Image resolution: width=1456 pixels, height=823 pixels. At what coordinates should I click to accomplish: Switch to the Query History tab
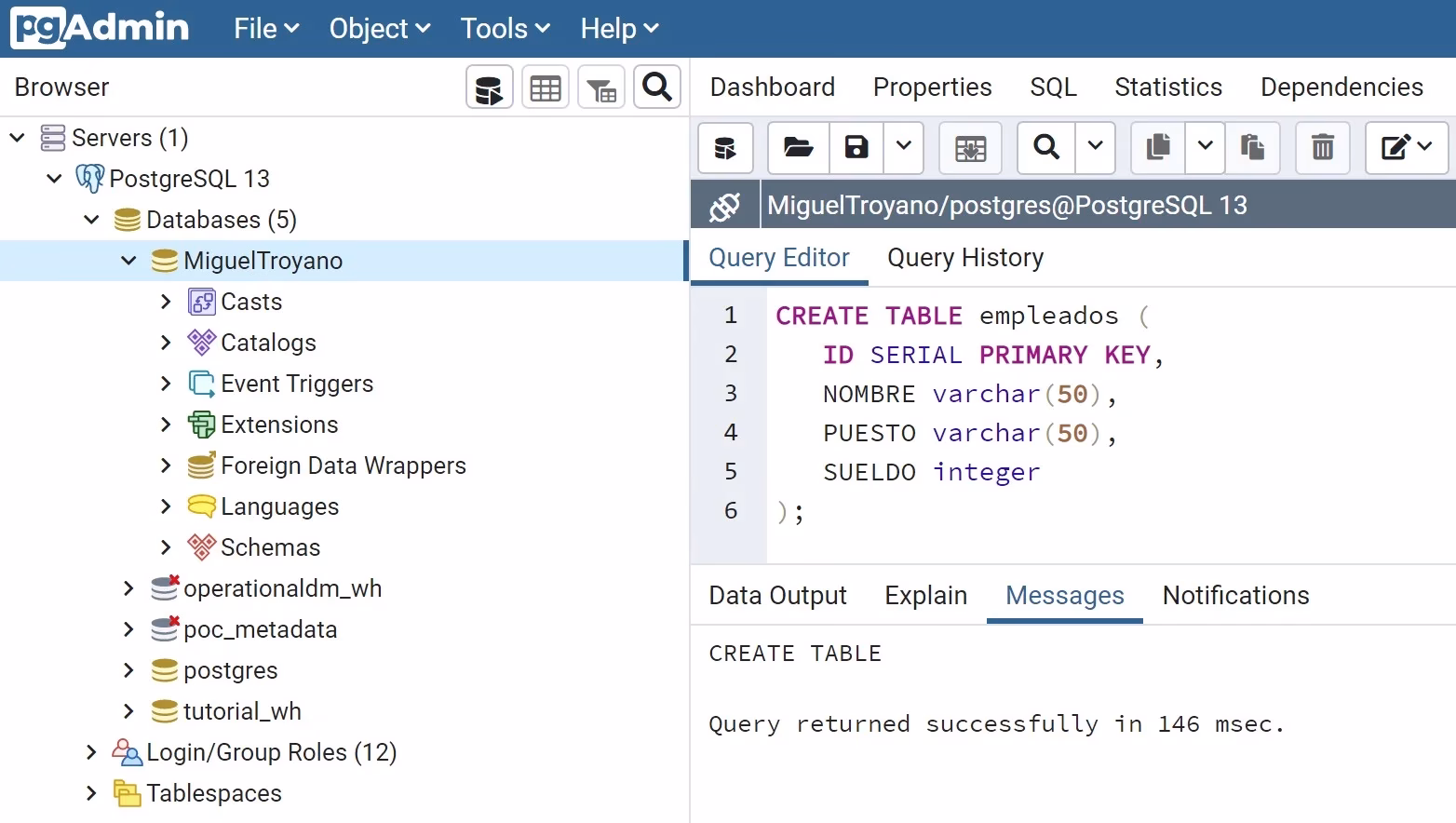(x=965, y=258)
